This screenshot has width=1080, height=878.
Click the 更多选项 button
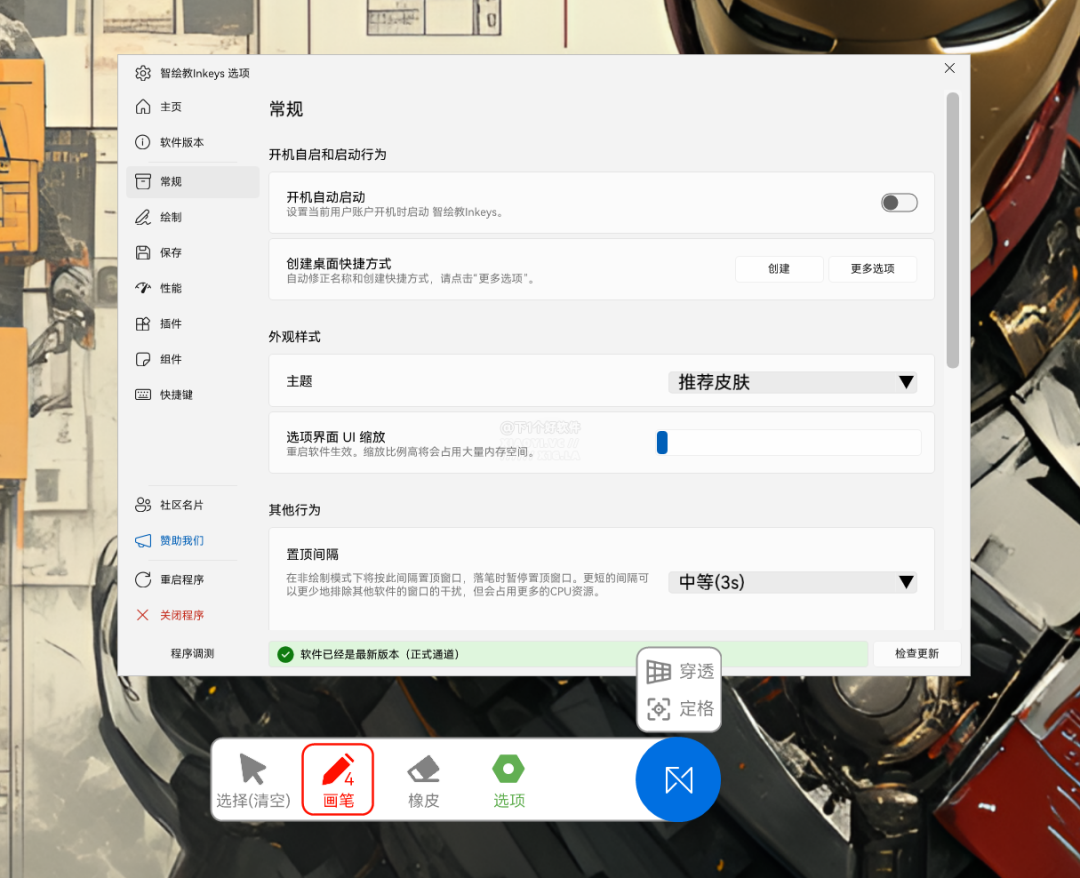coord(872,269)
